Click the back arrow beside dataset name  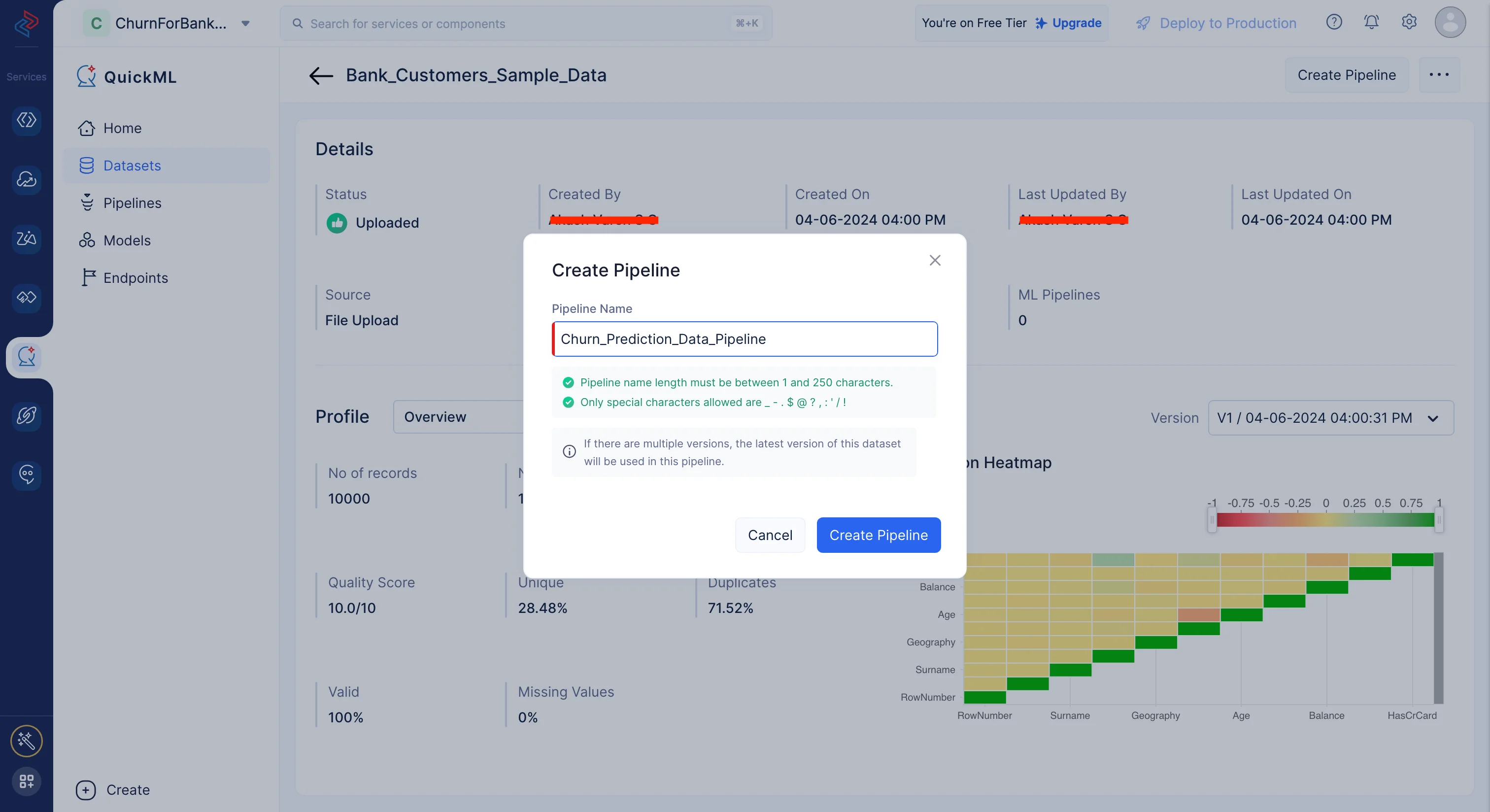pos(321,75)
